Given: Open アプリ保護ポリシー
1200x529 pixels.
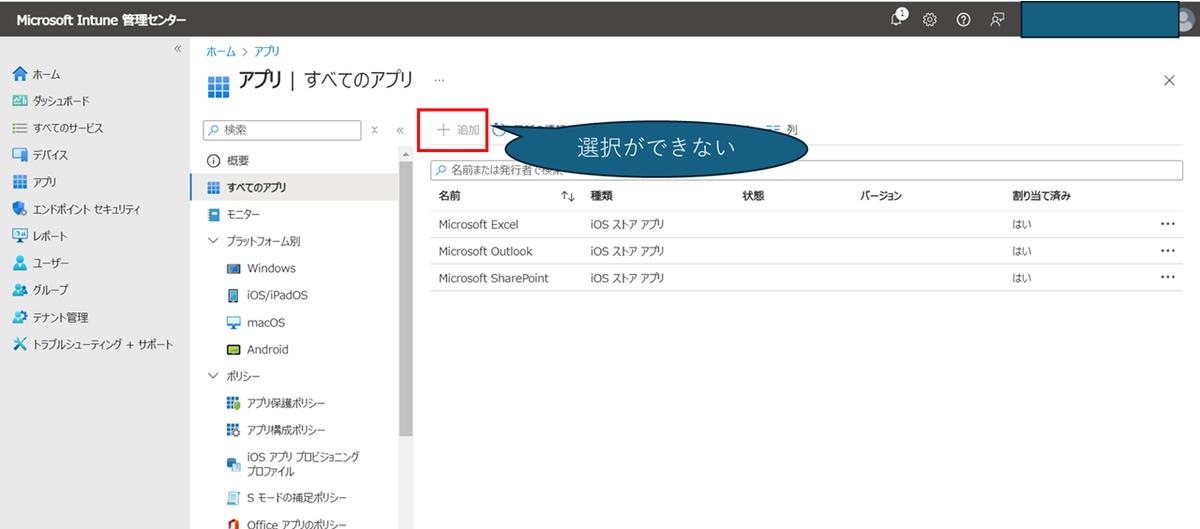Looking at the screenshot, I should click(x=286, y=403).
